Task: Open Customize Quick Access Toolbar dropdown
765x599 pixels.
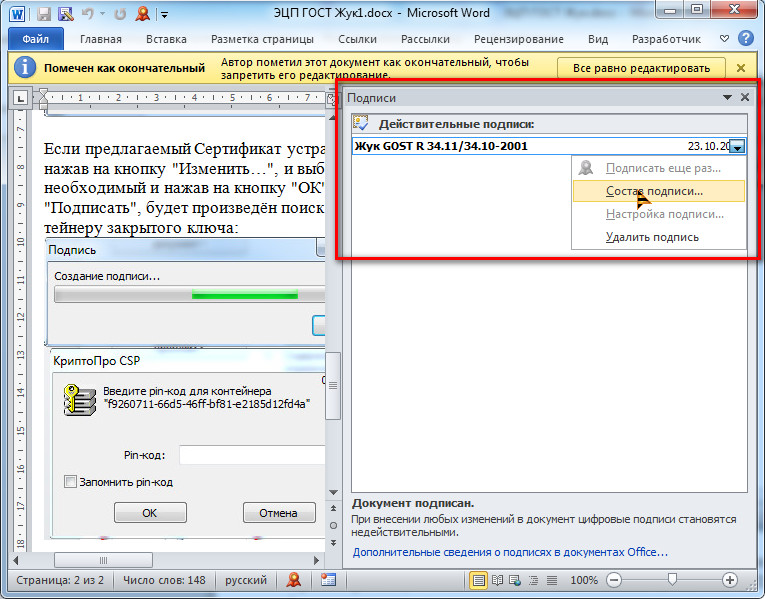Action: point(164,15)
